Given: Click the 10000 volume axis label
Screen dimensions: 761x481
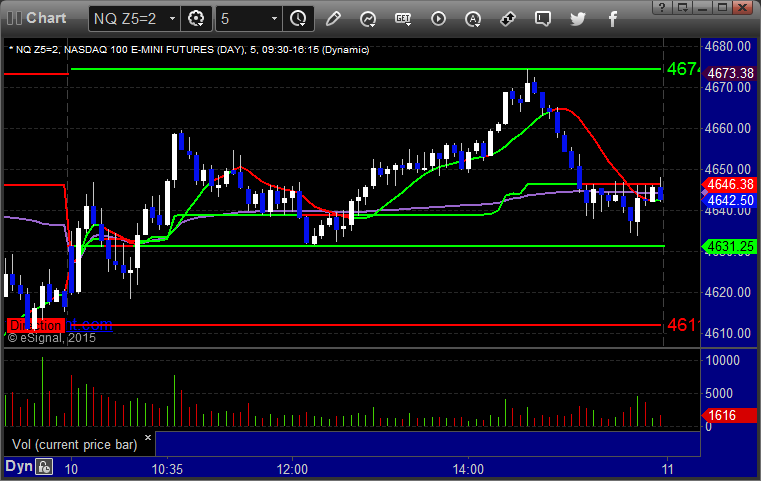Looking at the screenshot, I should (722, 360).
